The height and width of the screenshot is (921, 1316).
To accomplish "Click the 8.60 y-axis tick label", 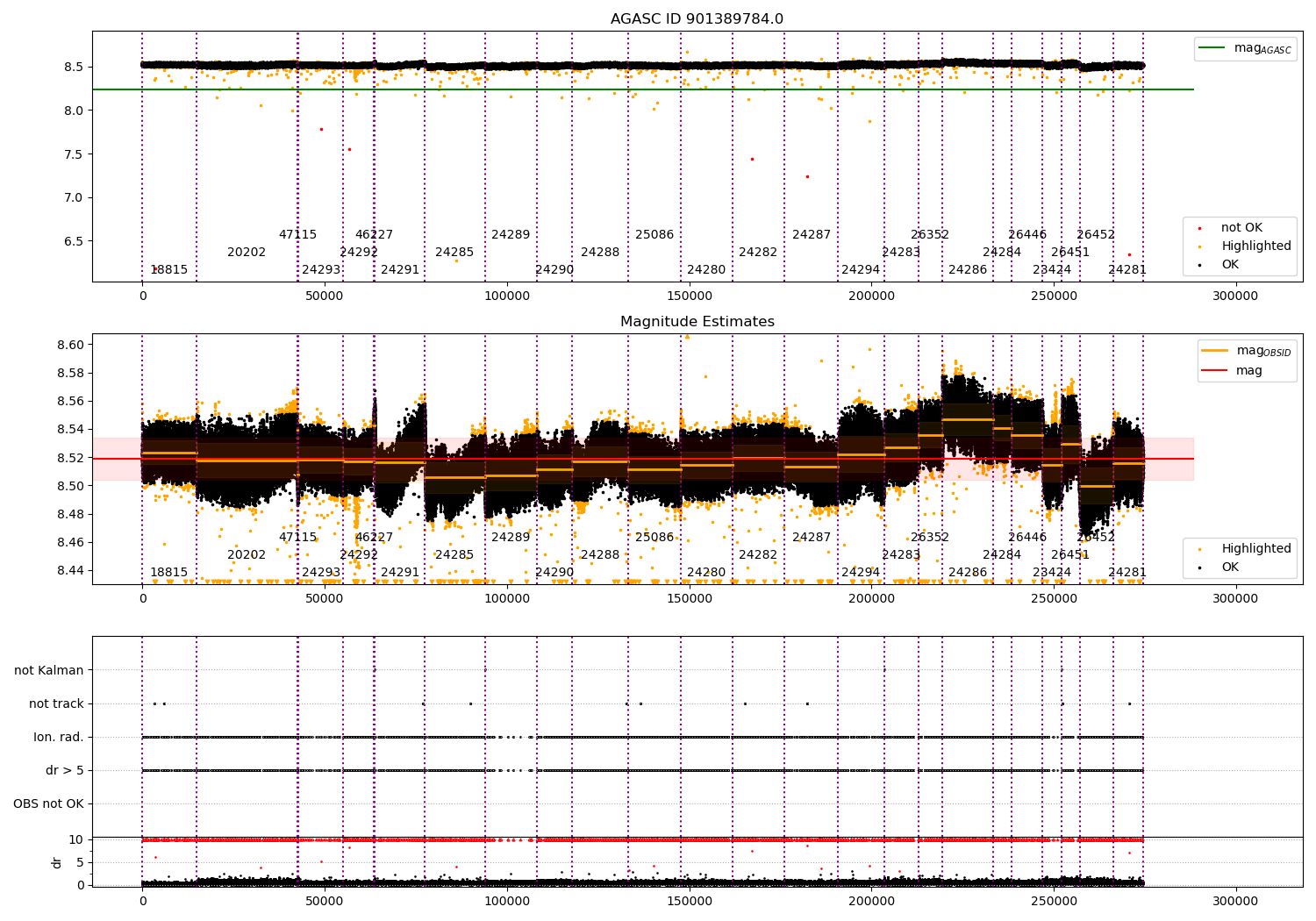I will [x=70, y=345].
